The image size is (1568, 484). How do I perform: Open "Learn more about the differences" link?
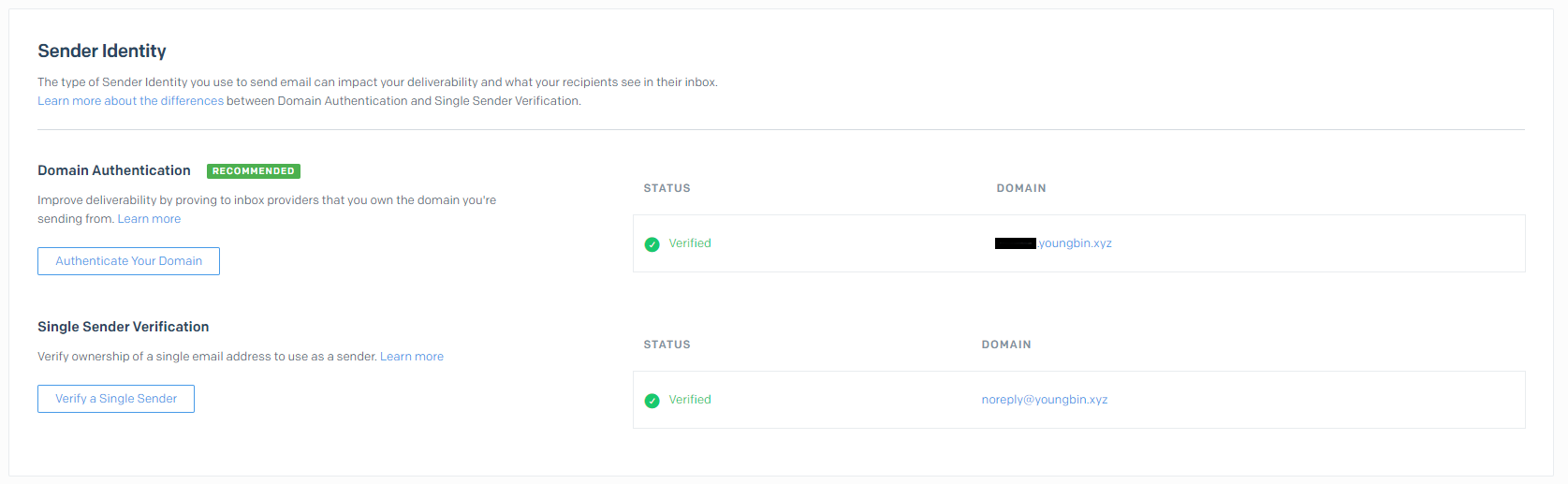point(130,101)
